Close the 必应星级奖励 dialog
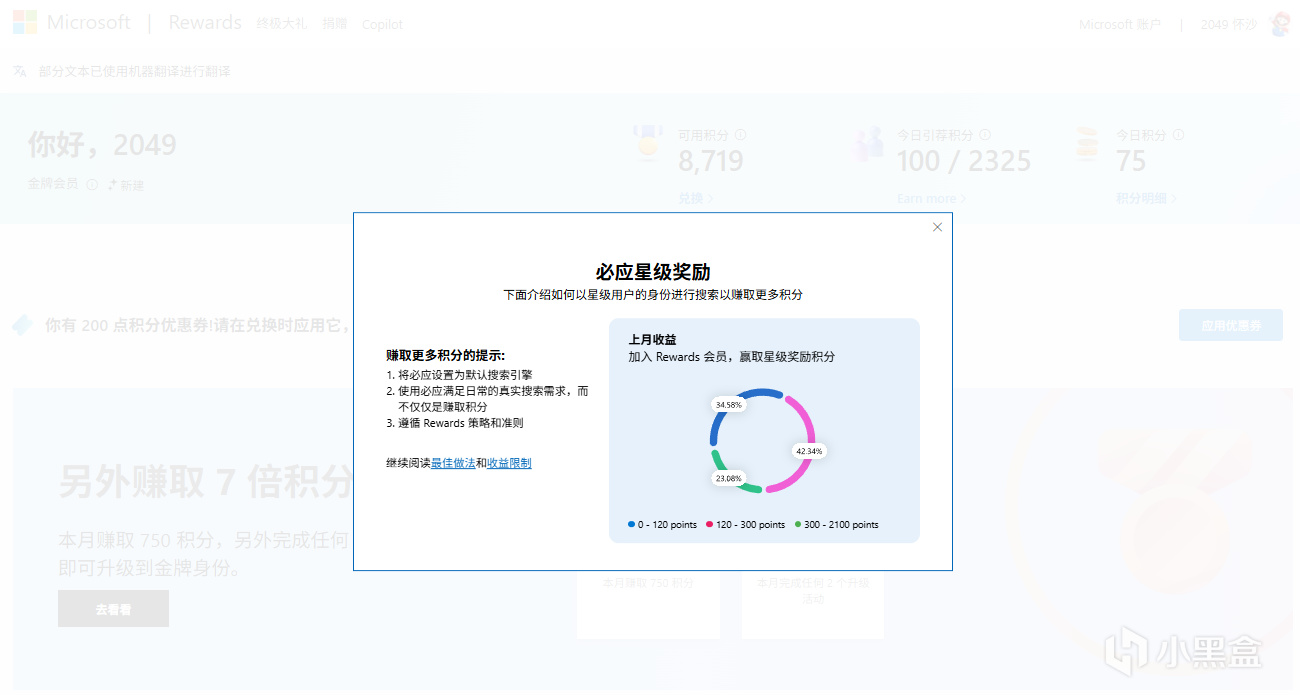This screenshot has height=695, width=1300. tap(937, 227)
